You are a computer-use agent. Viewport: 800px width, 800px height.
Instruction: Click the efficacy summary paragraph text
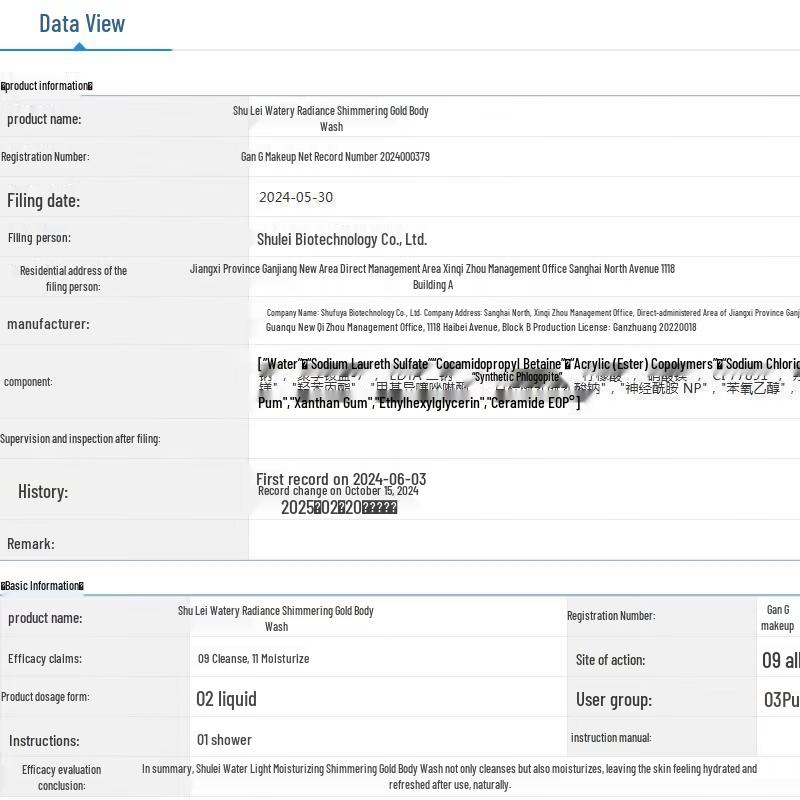point(449,777)
